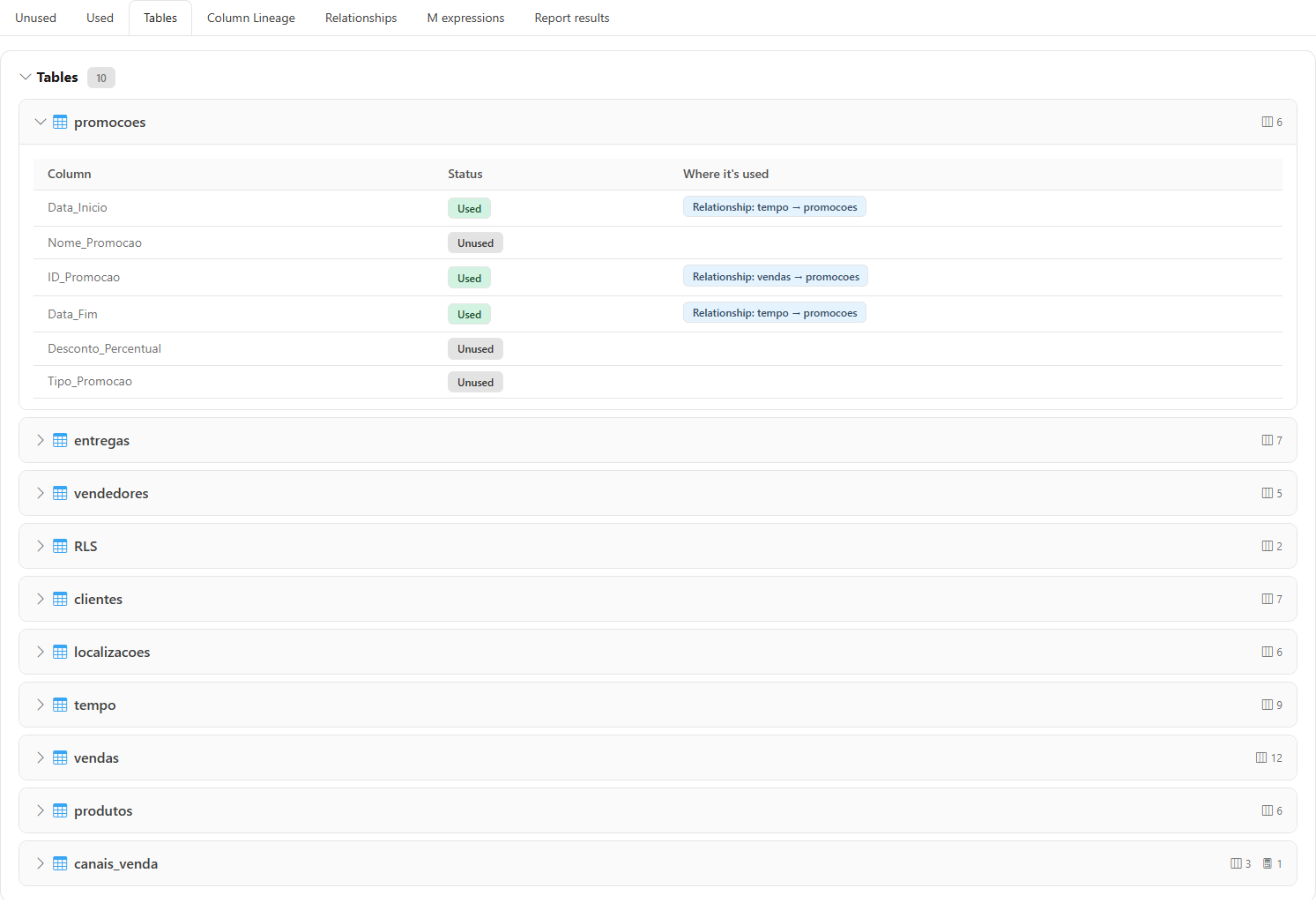The width and height of the screenshot is (1316, 903).
Task: Click the Status column header
Action: 465,174
